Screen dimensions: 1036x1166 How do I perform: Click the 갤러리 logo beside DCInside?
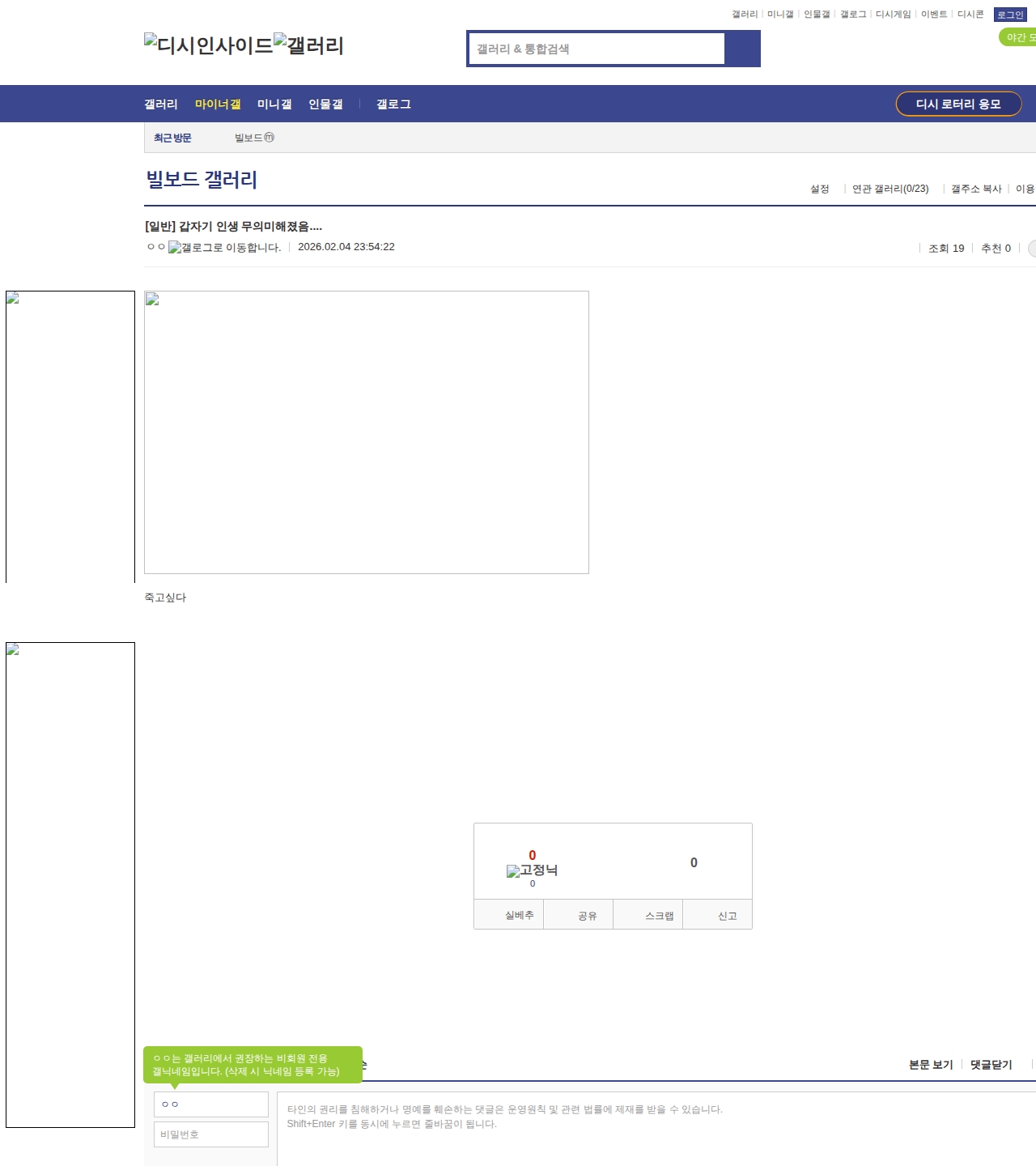[308, 45]
